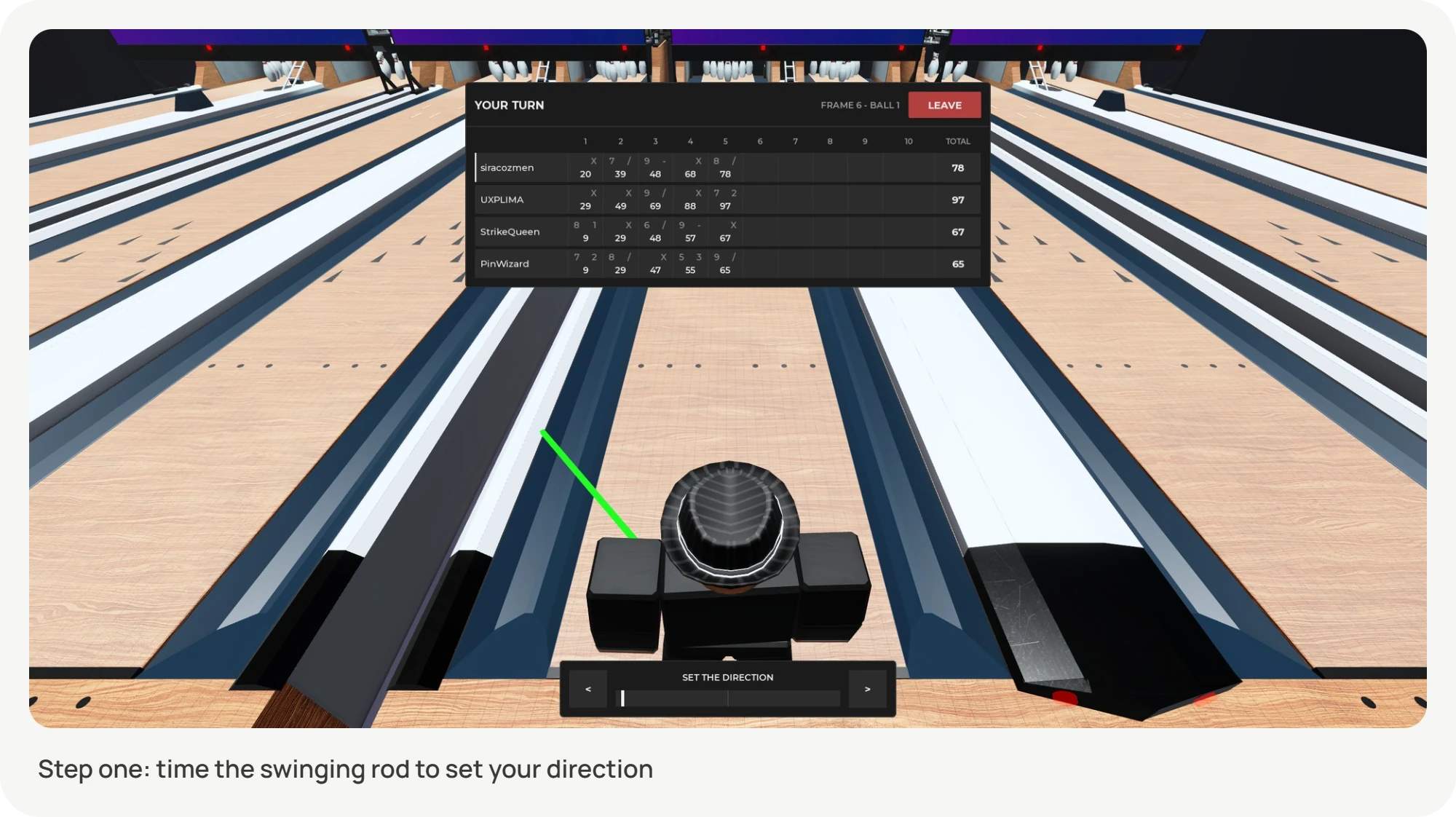Screen dimensions: 1456x817
Task: Click the red LEAVE button
Action: click(944, 106)
